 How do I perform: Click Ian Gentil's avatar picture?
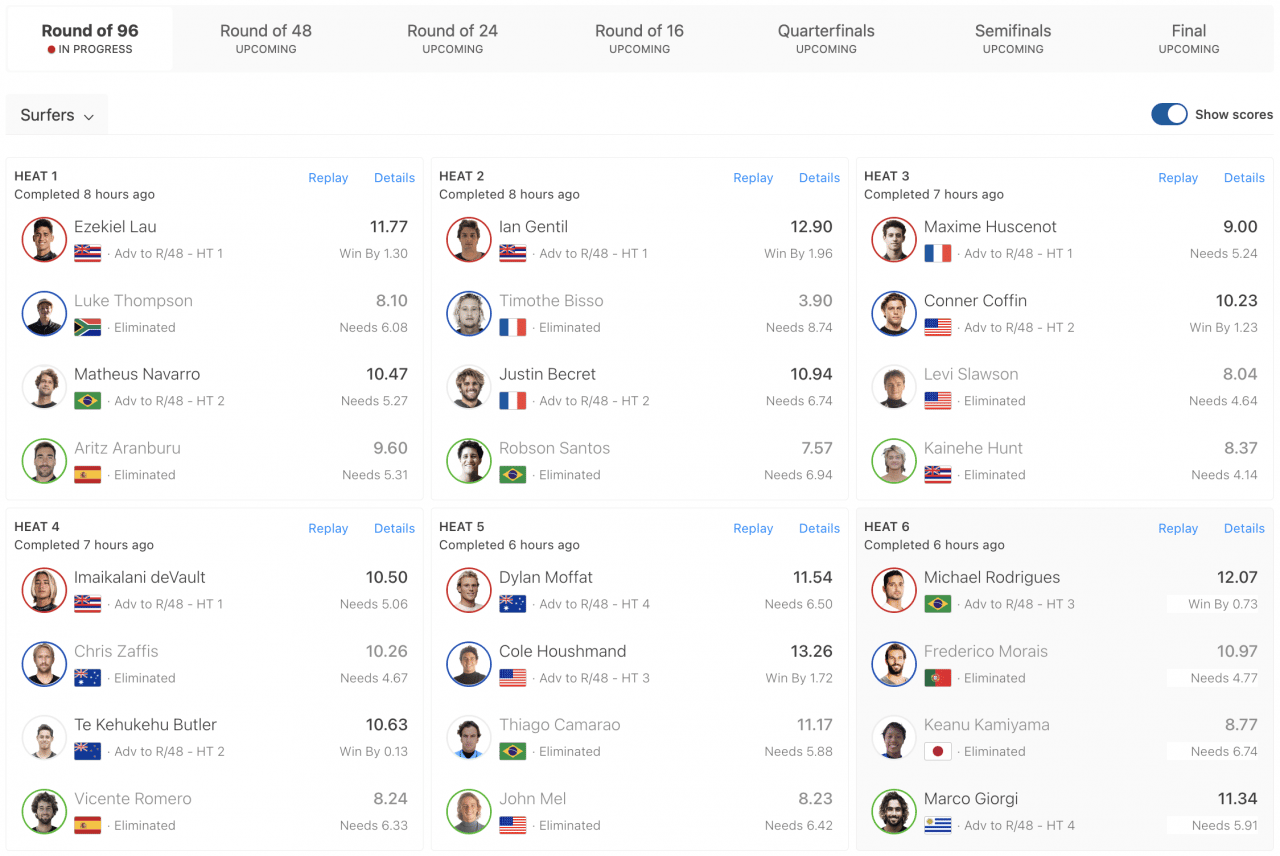pos(469,240)
